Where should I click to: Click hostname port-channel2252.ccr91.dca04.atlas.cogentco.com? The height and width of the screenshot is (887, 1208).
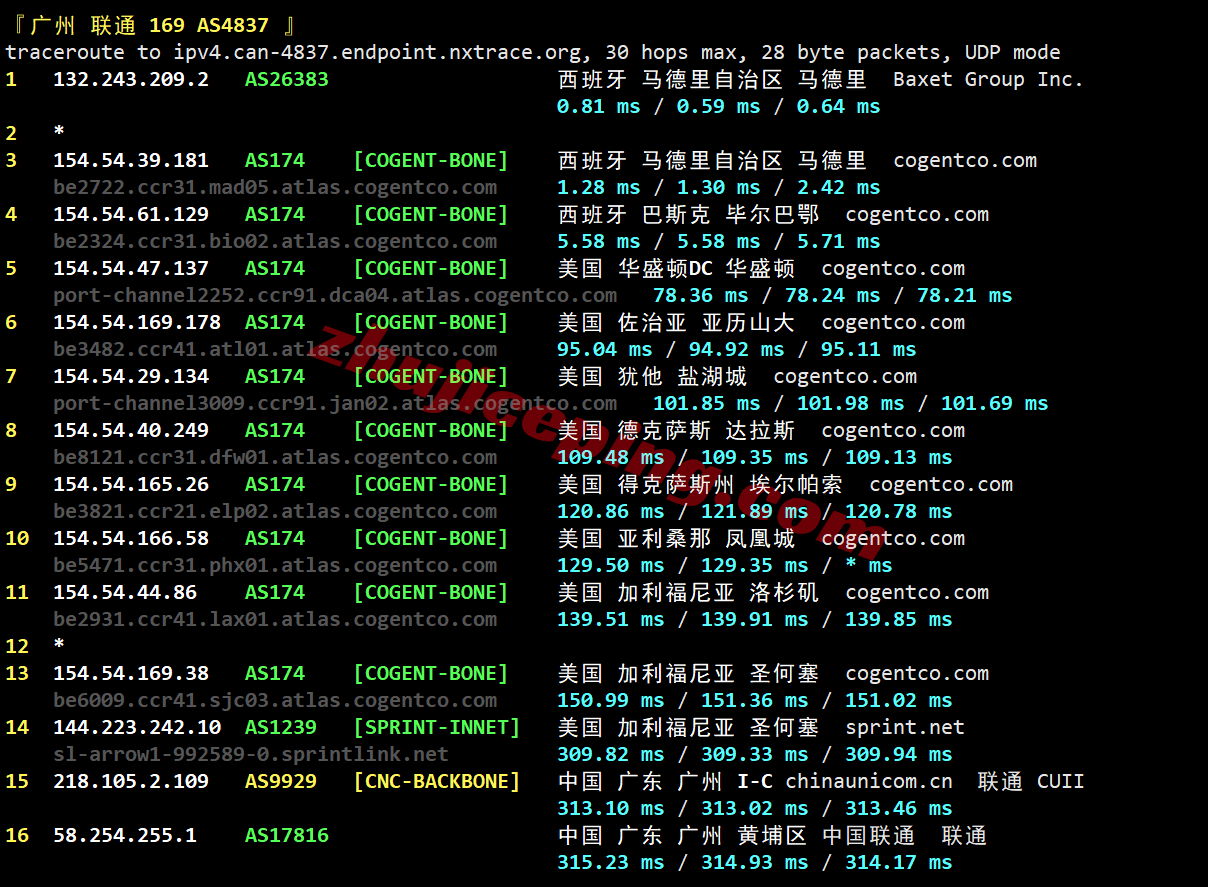pyautogui.click(x=335, y=295)
